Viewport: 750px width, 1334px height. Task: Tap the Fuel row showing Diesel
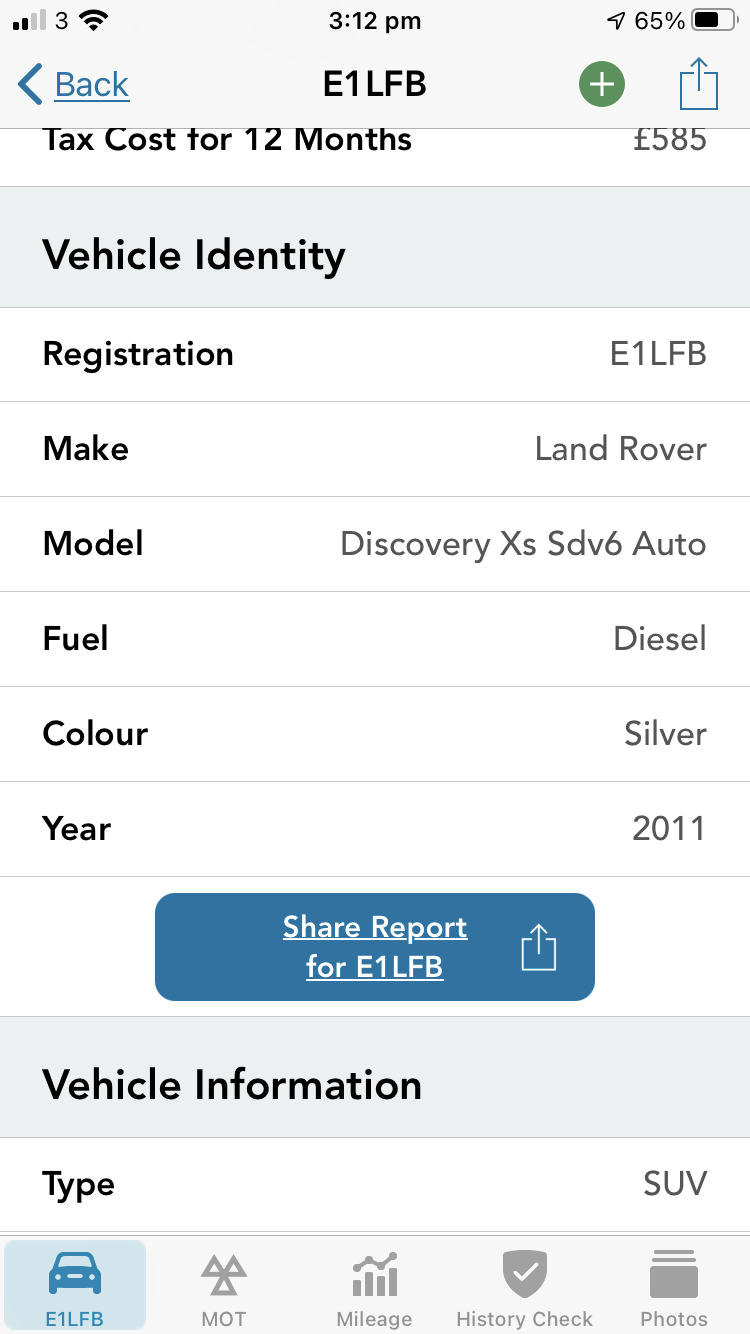pyautogui.click(x=375, y=639)
